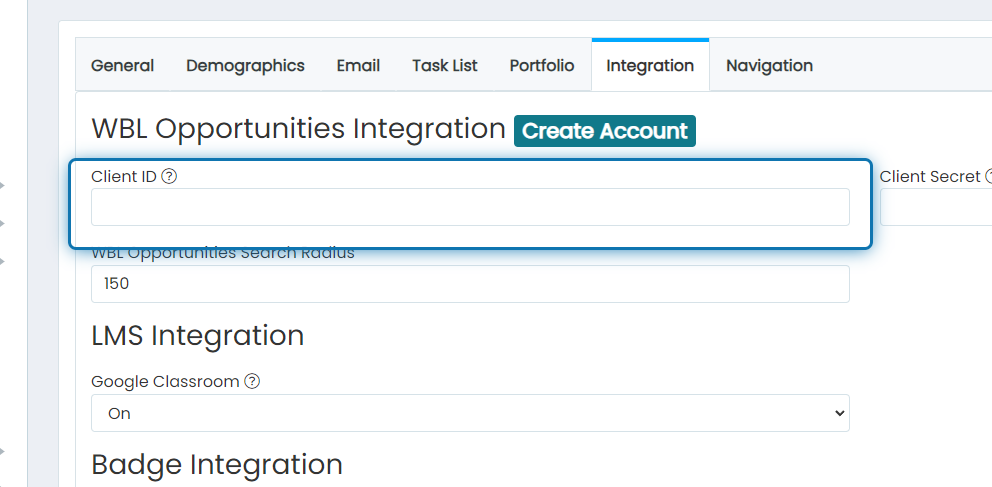Open the Google Classroom dropdown
Image resolution: width=992 pixels, height=487 pixels.
pyautogui.click(x=470, y=413)
